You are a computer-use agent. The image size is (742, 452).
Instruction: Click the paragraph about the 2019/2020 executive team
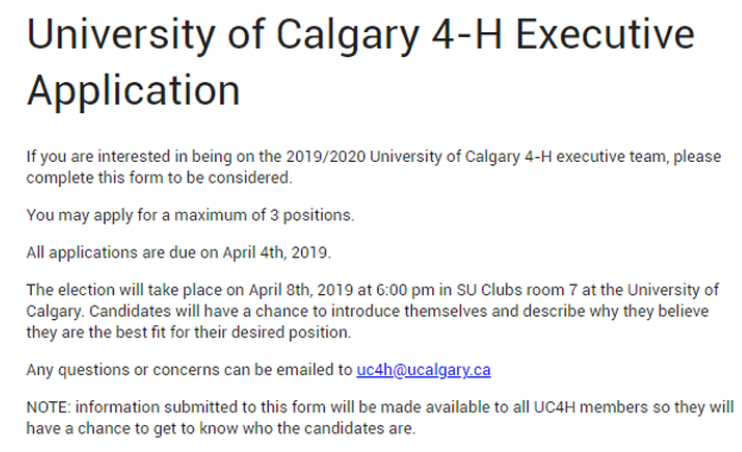pyautogui.click(x=374, y=167)
